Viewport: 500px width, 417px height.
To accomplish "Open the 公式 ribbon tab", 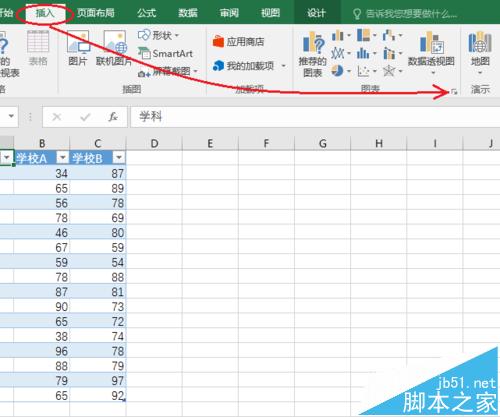I will (x=146, y=13).
